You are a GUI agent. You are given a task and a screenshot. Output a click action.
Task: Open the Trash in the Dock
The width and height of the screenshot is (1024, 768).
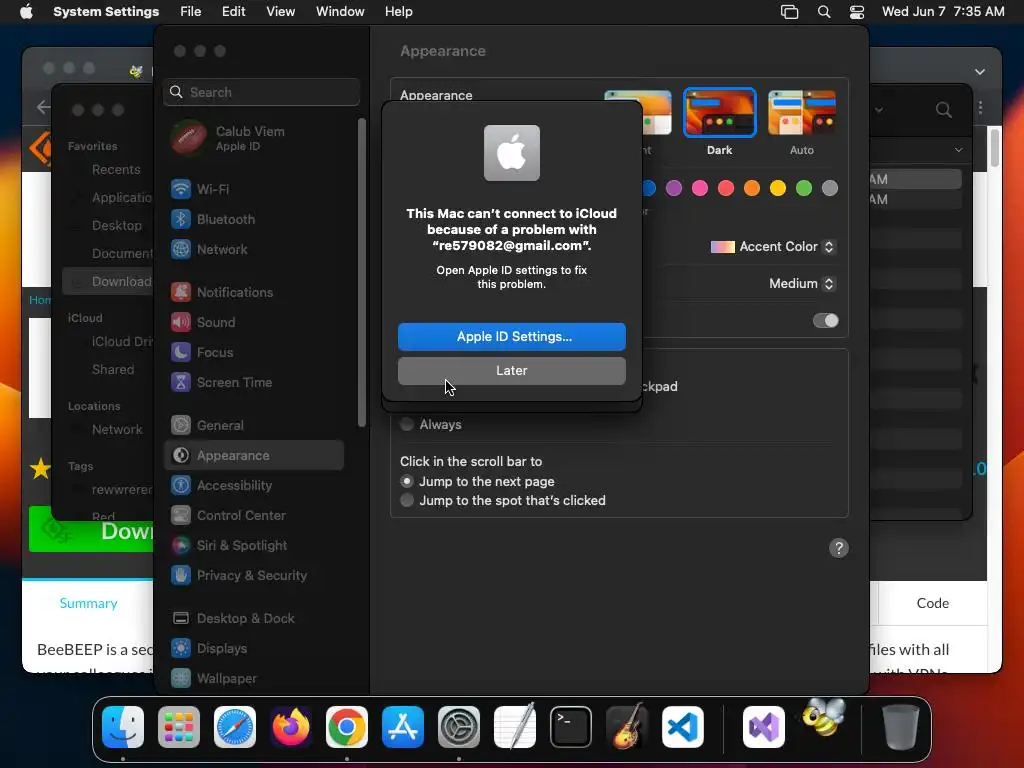[901, 727]
